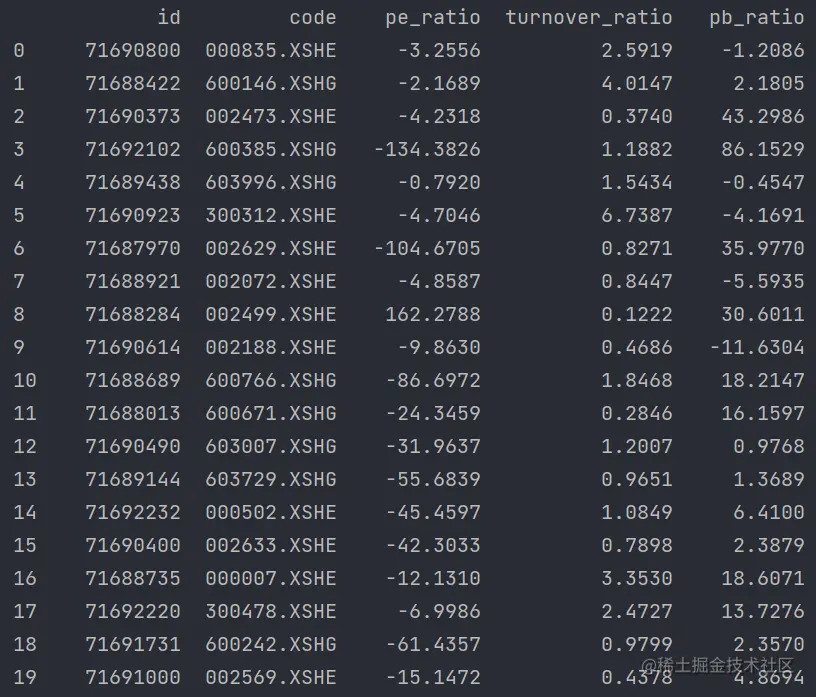The width and height of the screenshot is (816, 697).
Task: Select code 002473.XSHE
Action: click(271, 116)
